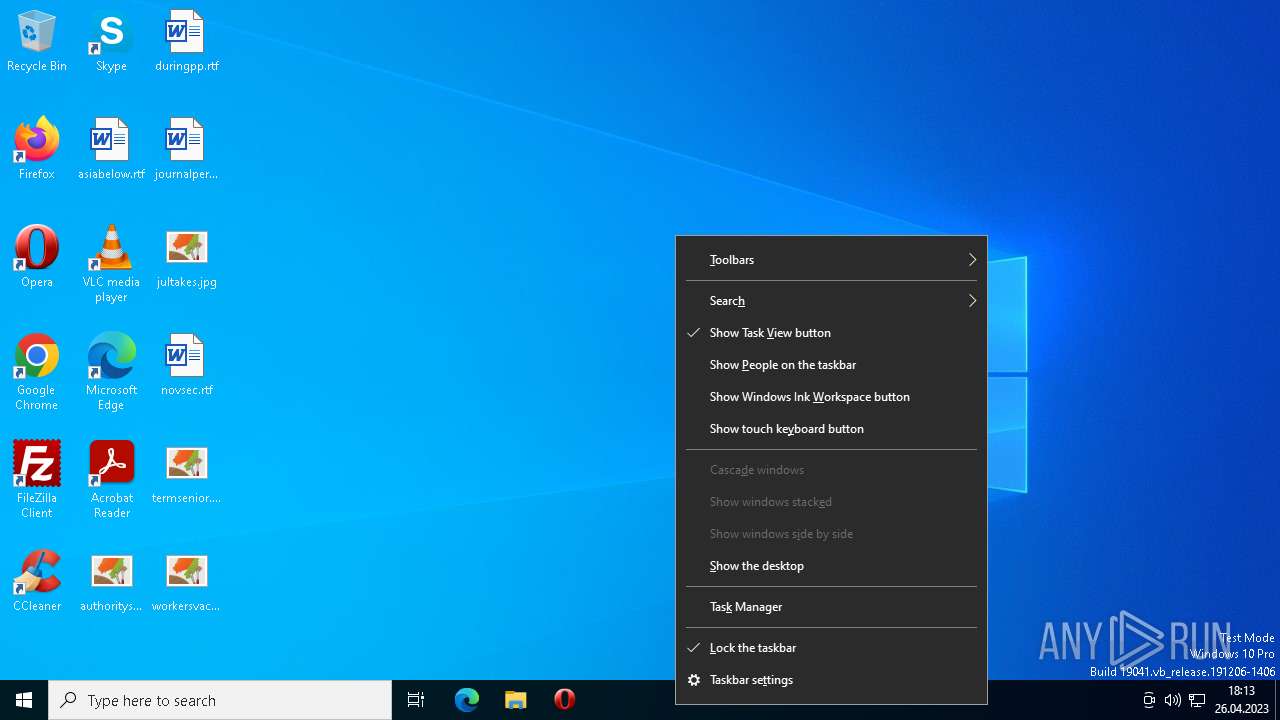The width and height of the screenshot is (1280, 720).
Task: Open File Explorer from the taskbar
Action: (x=516, y=700)
